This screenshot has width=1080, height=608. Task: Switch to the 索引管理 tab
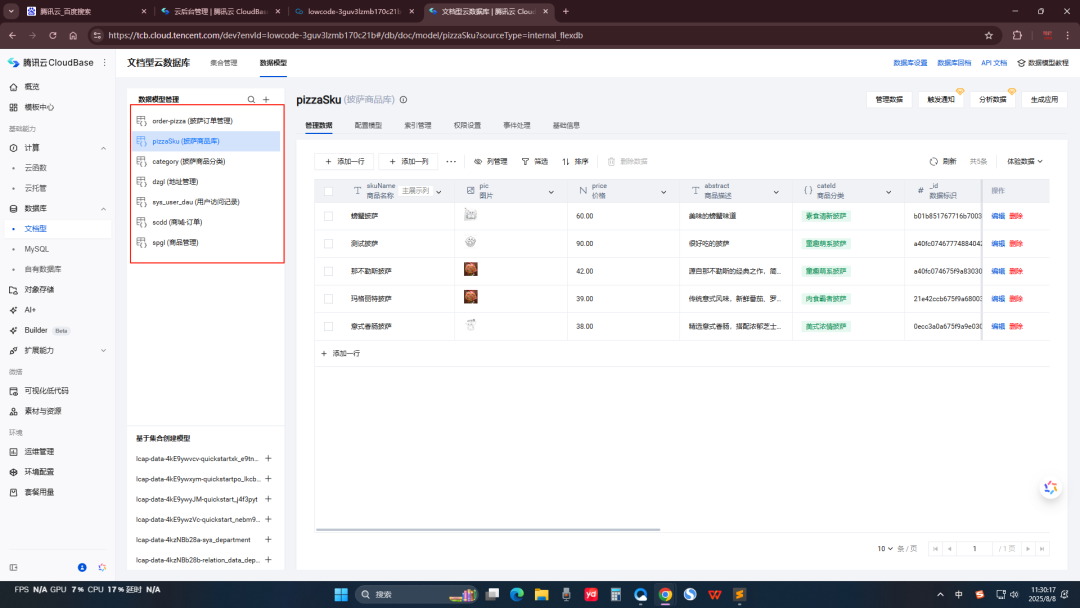click(417, 125)
